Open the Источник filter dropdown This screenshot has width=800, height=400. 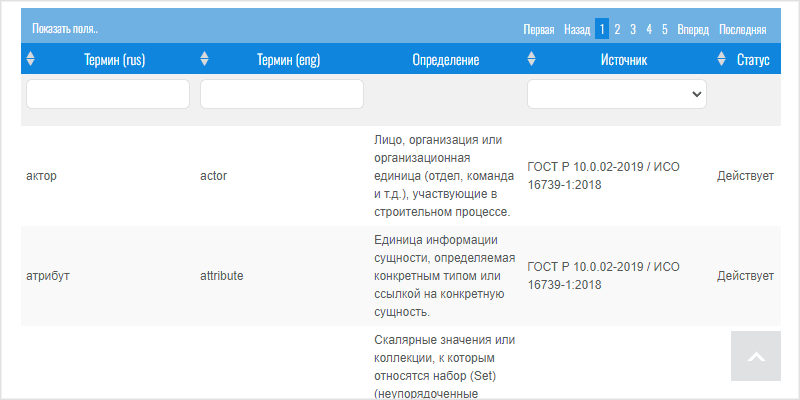pyautogui.click(x=617, y=94)
